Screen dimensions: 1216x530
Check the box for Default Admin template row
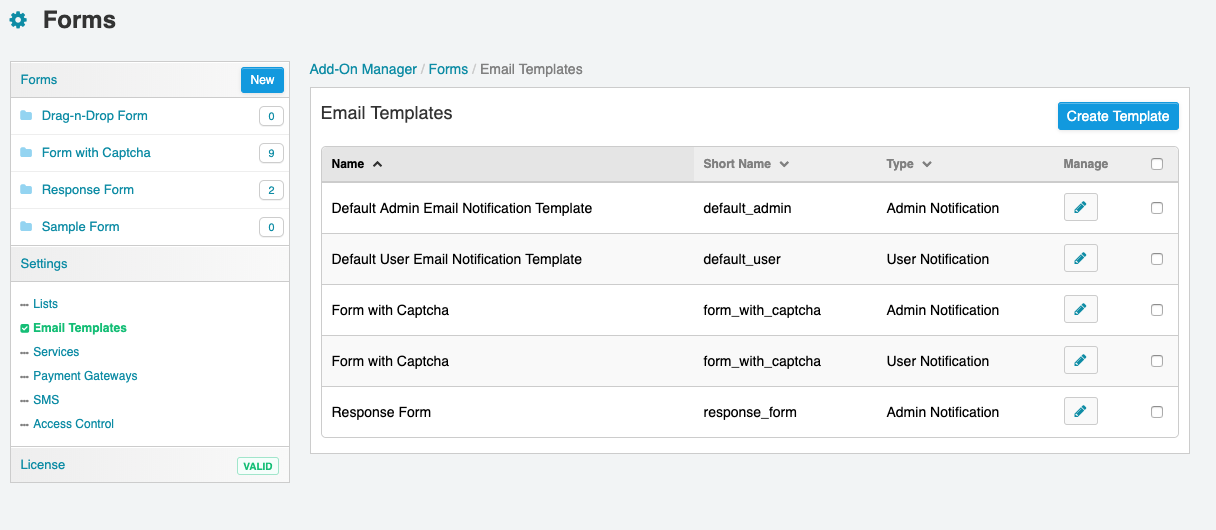coord(1157,208)
